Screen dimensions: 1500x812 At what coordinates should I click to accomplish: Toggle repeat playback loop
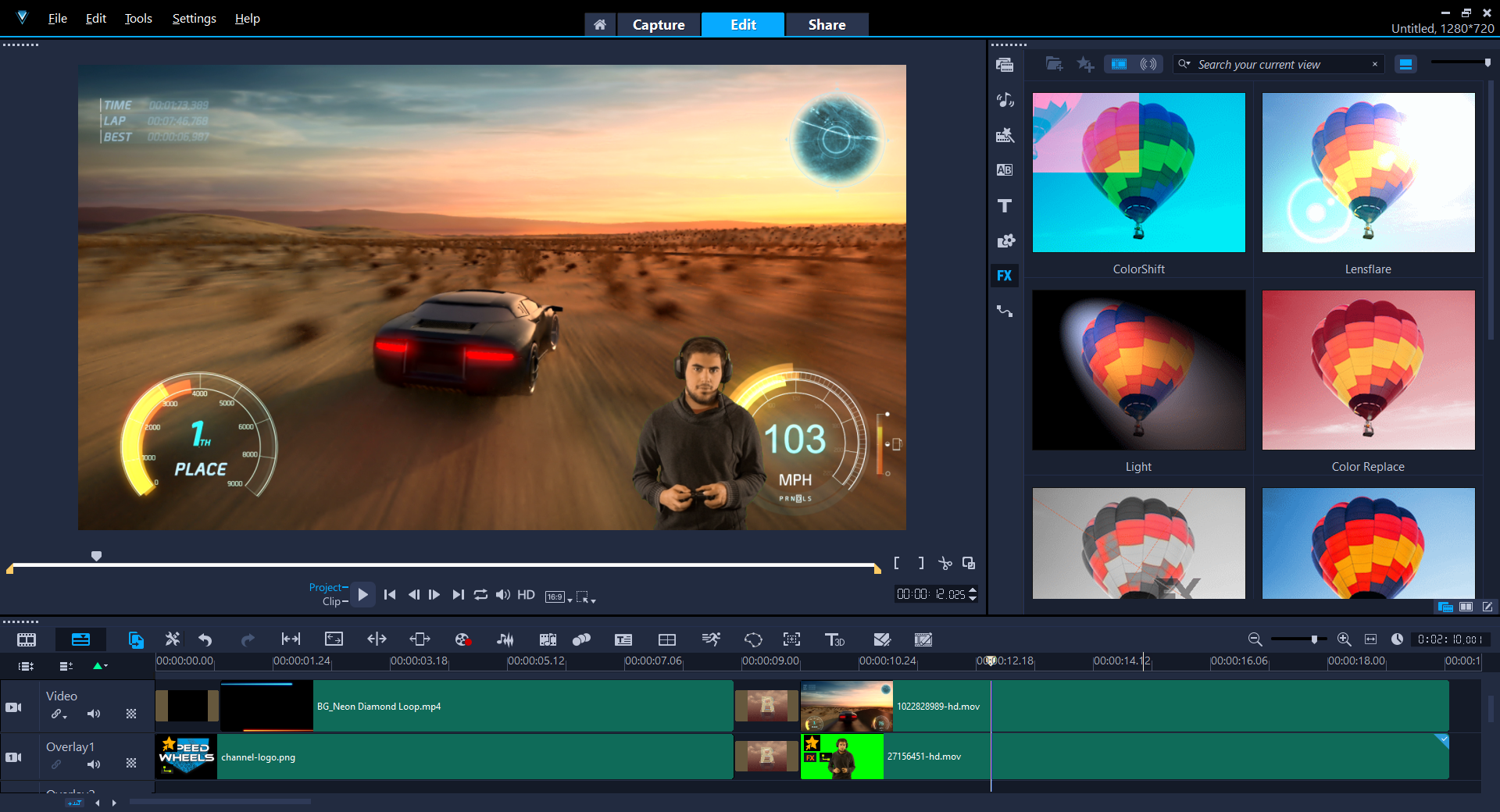(x=480, y=595)
